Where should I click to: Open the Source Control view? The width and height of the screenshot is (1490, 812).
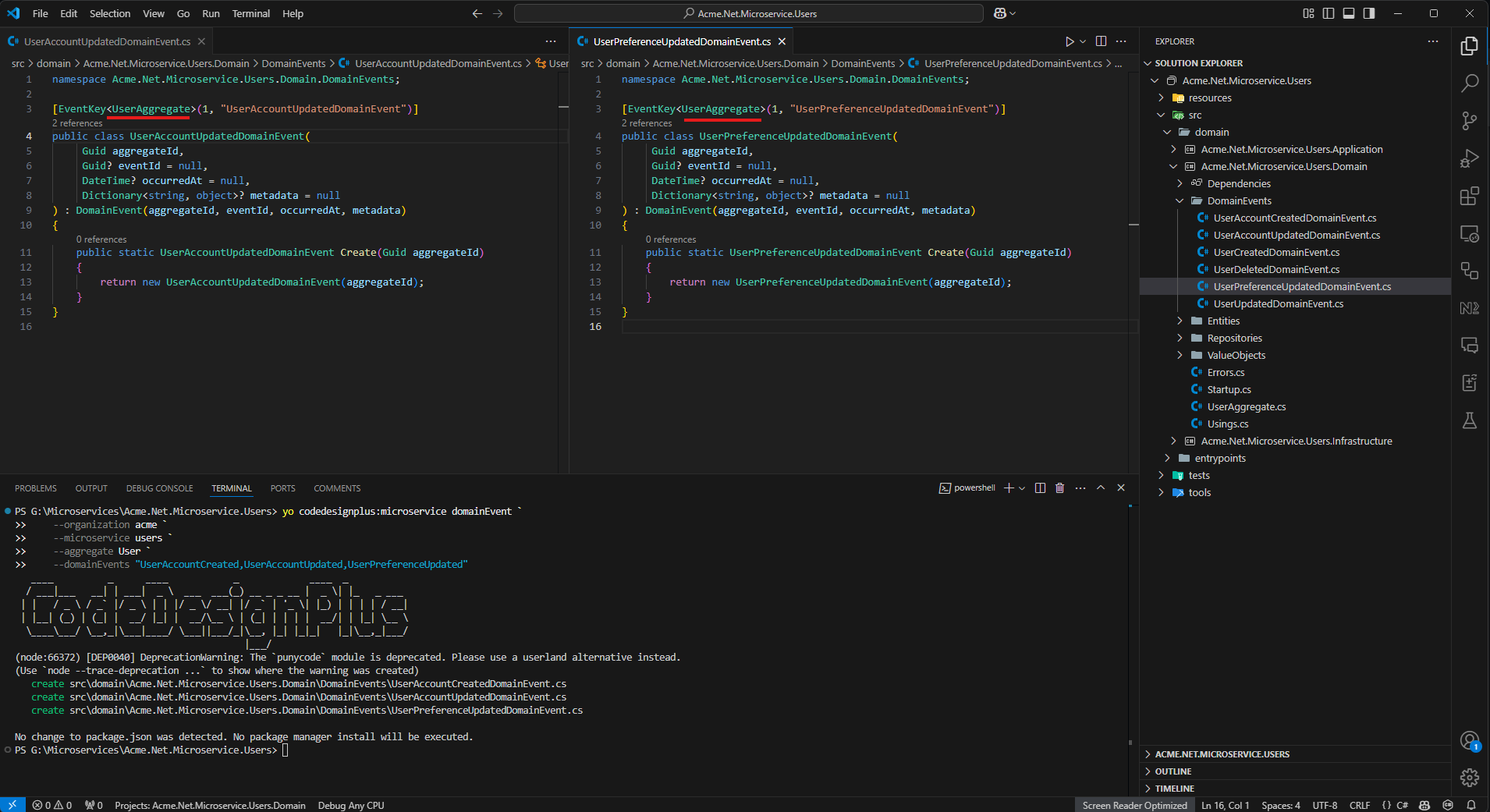(1470, 121)
